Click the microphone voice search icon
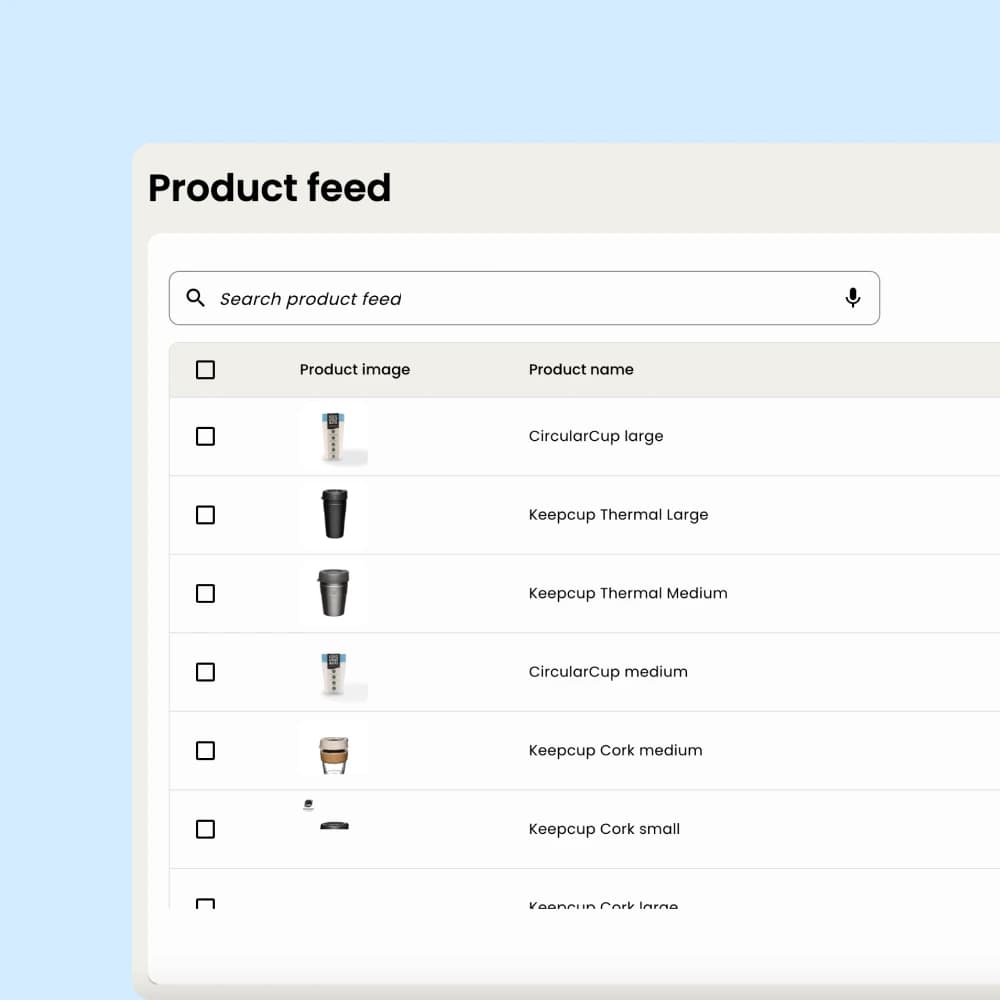This screenshot has height=1000, width=1000. tap(853, 297)
